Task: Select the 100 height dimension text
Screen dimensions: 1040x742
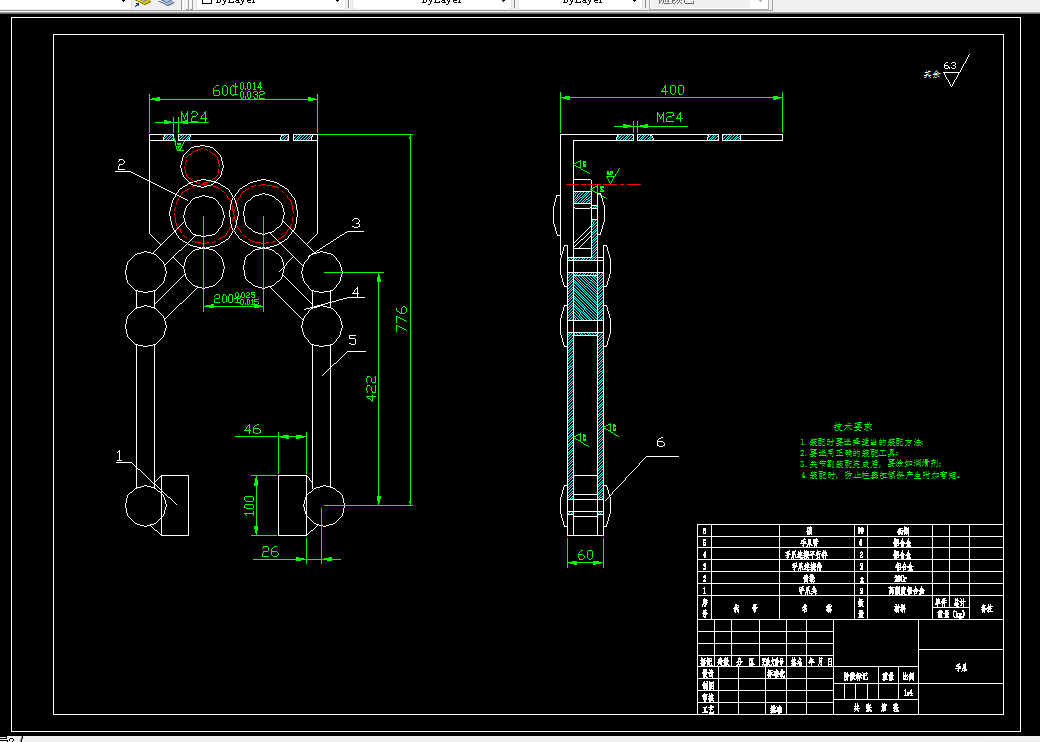Action: [x=249, y=505]
